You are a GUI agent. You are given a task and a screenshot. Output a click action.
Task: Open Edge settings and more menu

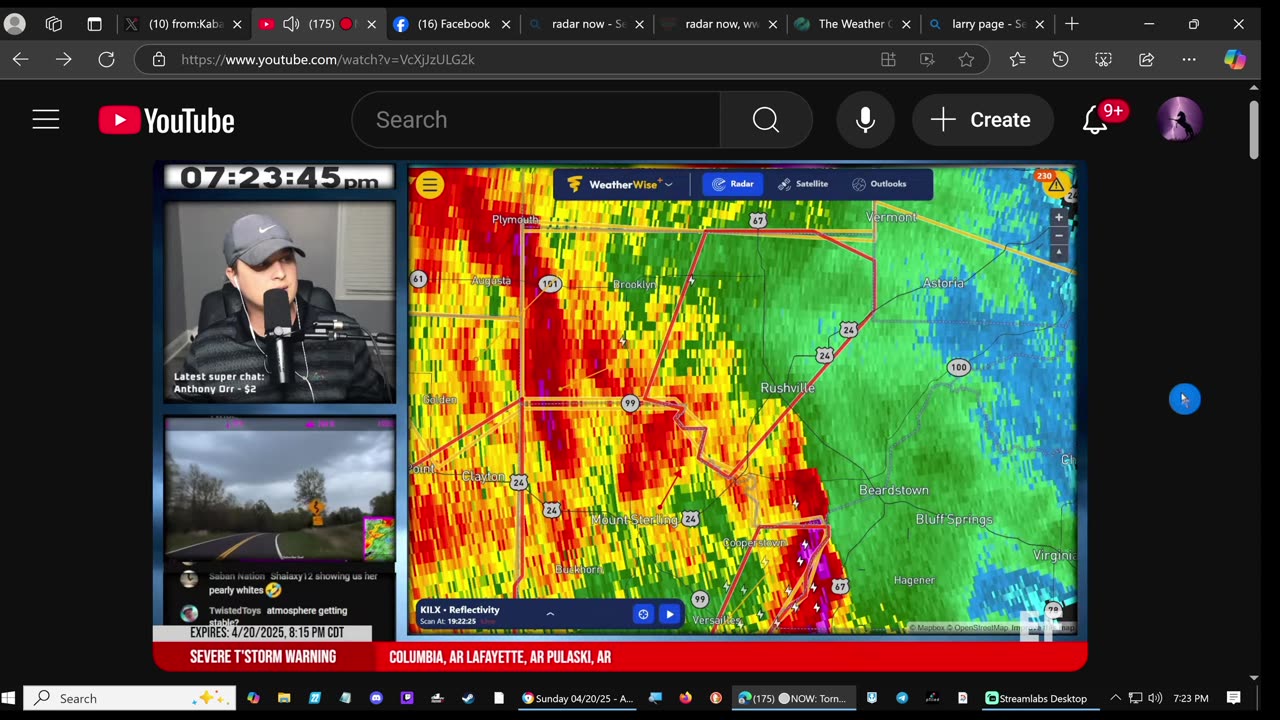tap(1189, 60)
